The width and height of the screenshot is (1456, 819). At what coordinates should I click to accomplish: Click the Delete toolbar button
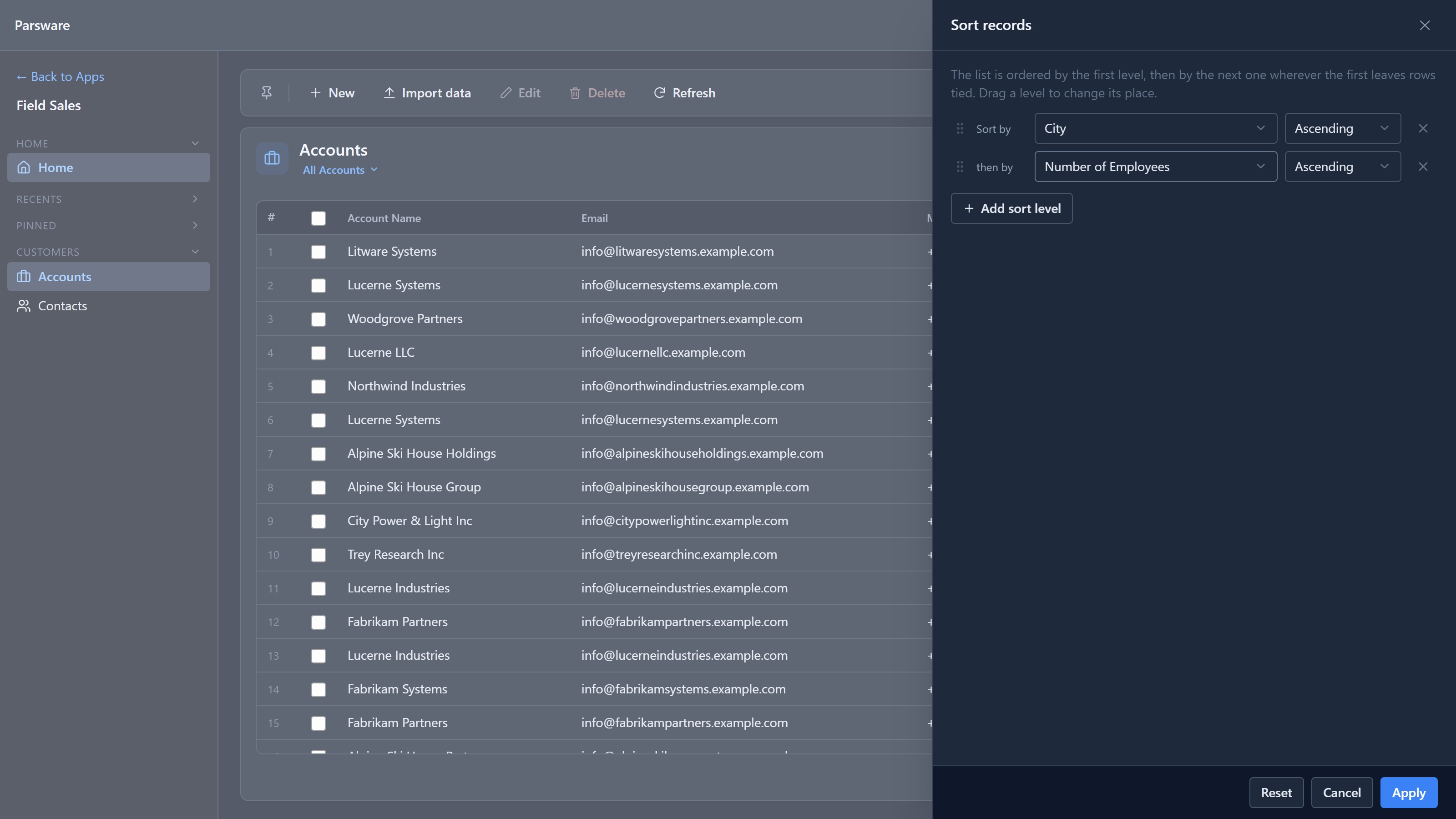597,93
